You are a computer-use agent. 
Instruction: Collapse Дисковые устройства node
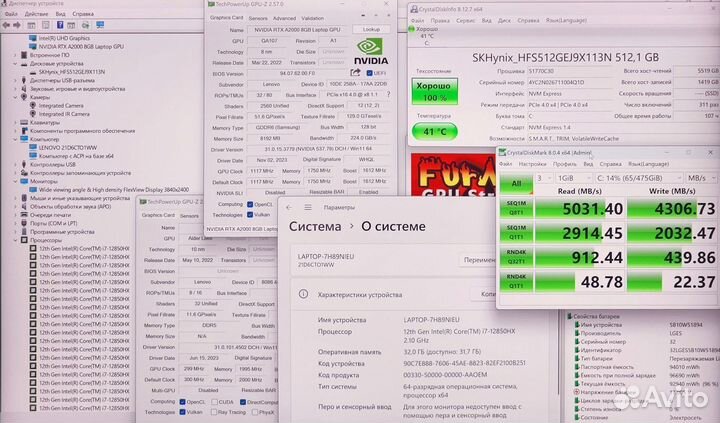tap(15, 63)
